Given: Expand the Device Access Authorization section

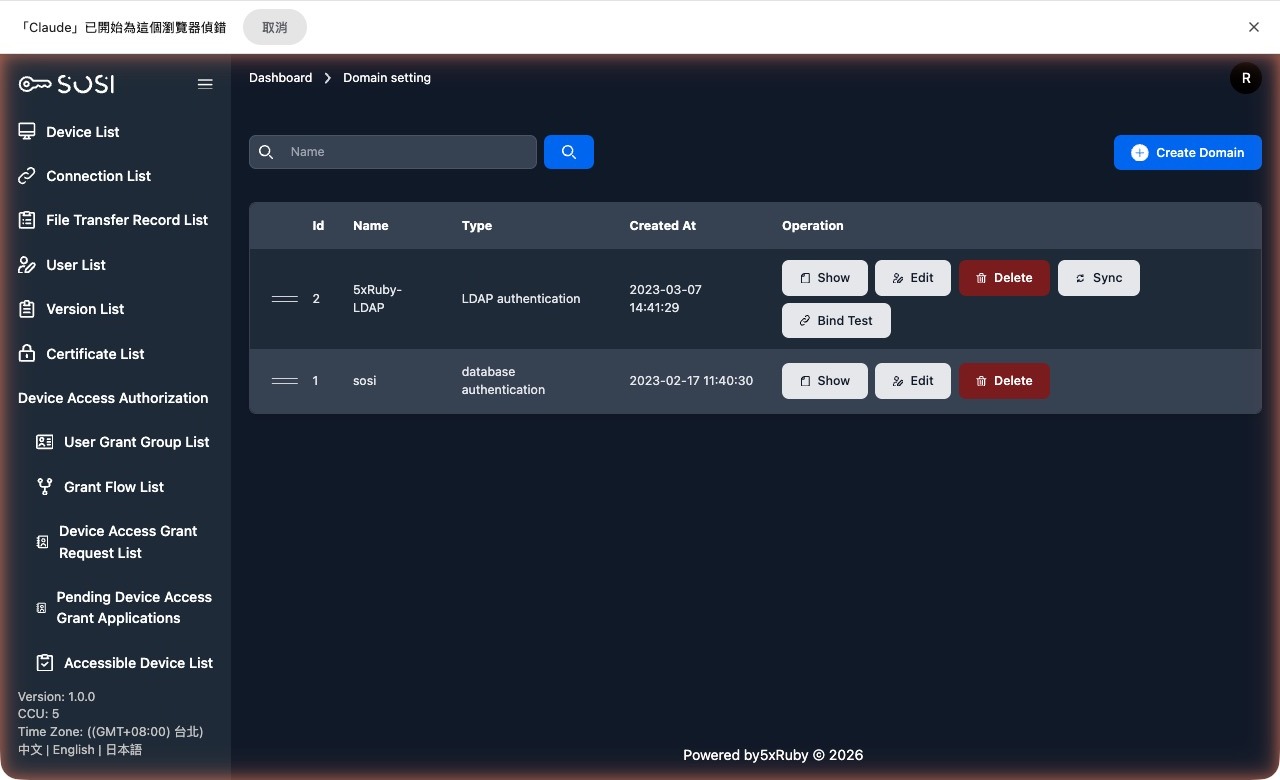Looking at the screenshot, I should [x=113, y=397].
